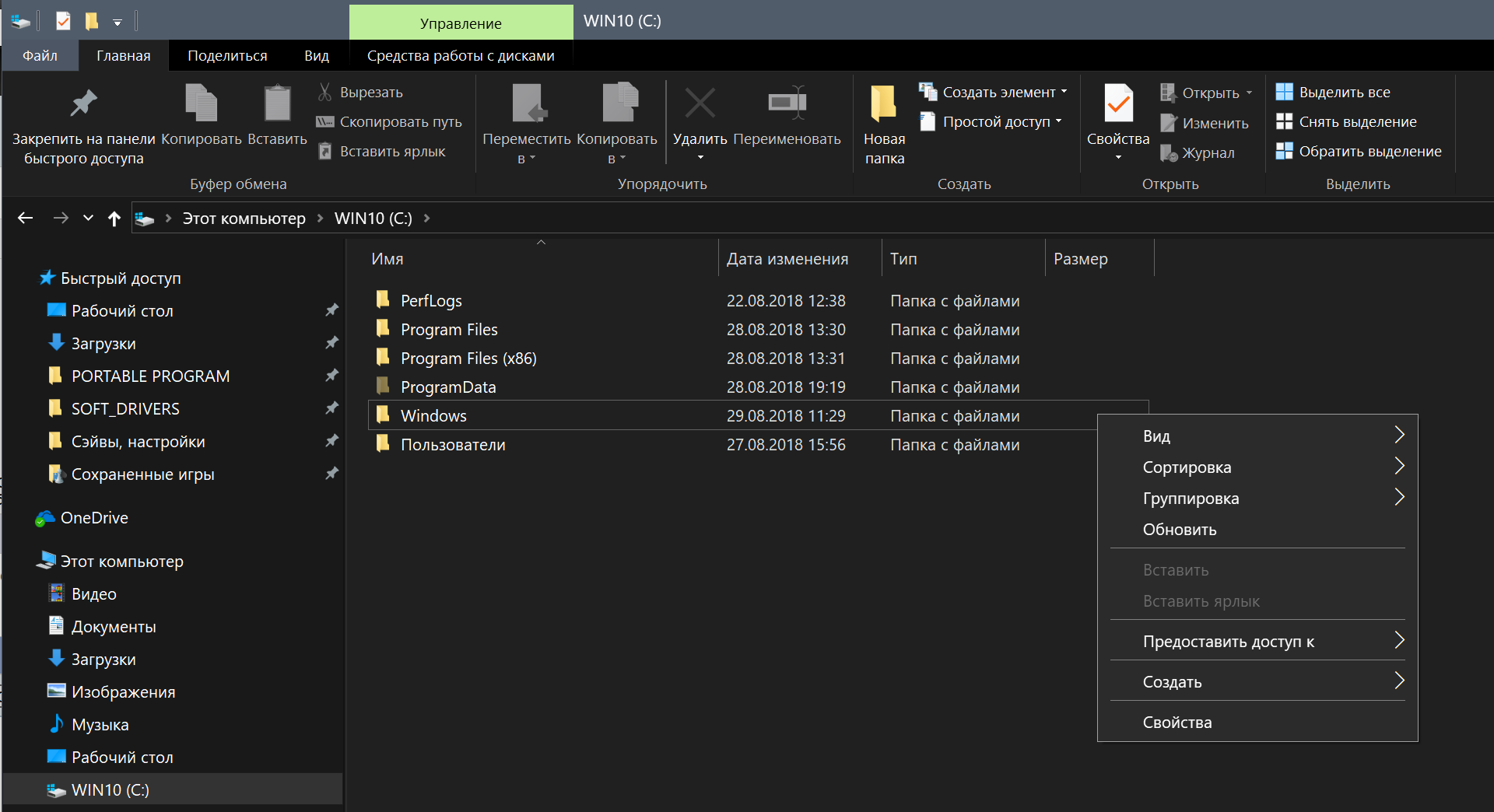Viewport: 1494px width, 812px height.
Task: Select WIN10 (C:) drive in sidebar
Action: pyautogui.click(x=172, y=789)
